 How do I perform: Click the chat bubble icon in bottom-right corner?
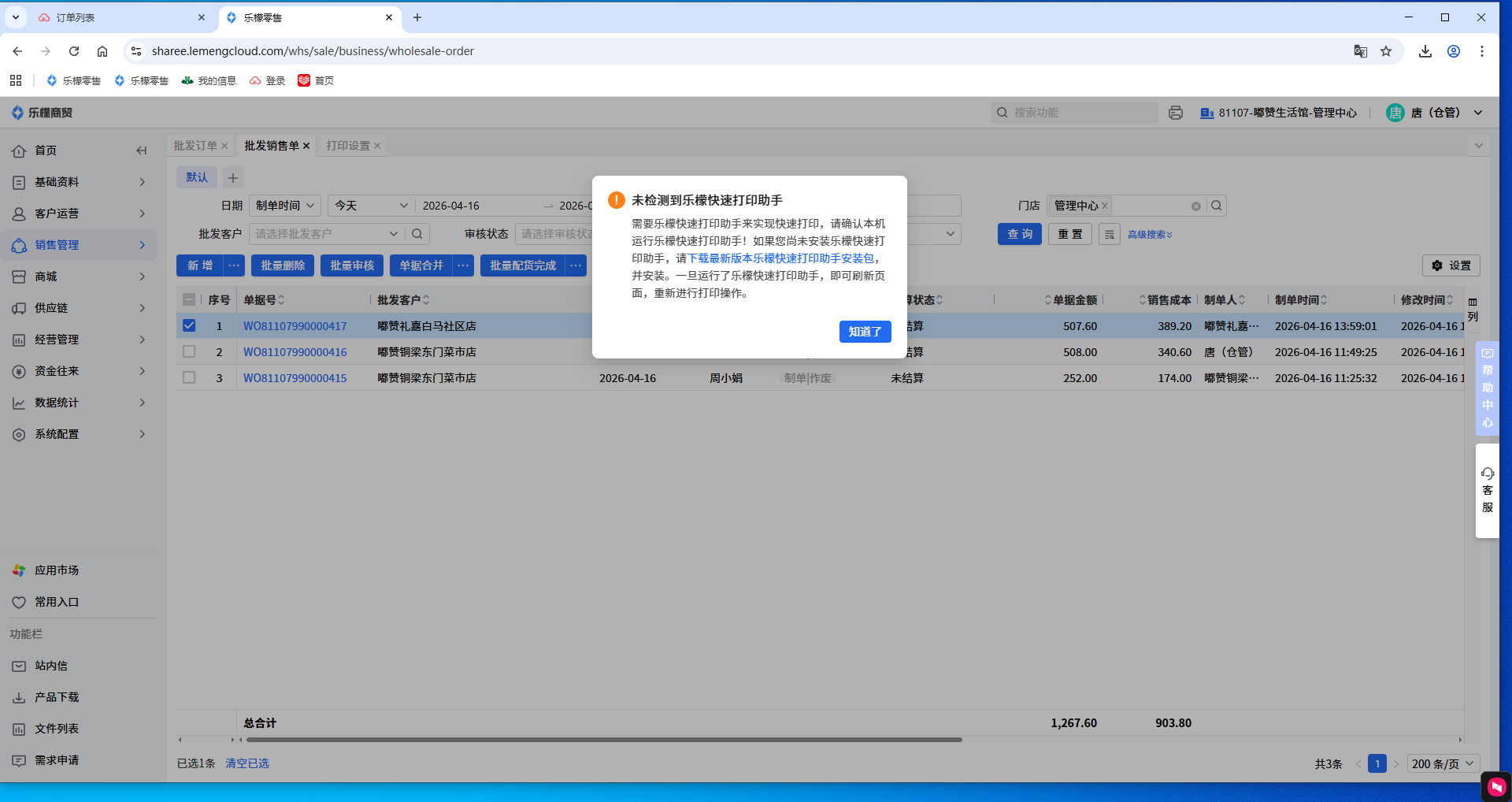1496,786
